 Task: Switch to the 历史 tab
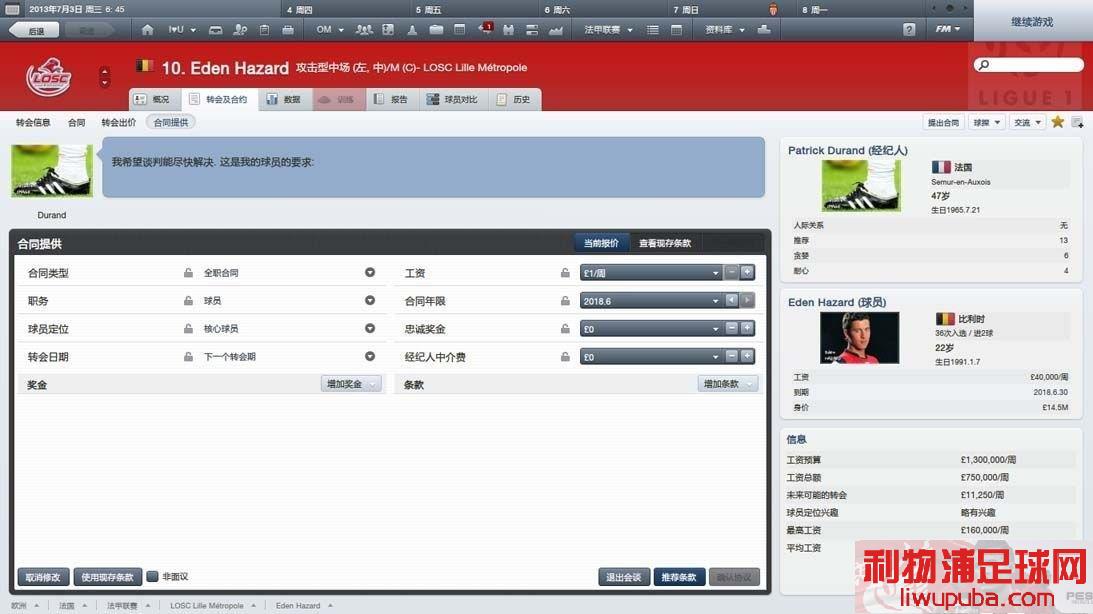point(514,100)
